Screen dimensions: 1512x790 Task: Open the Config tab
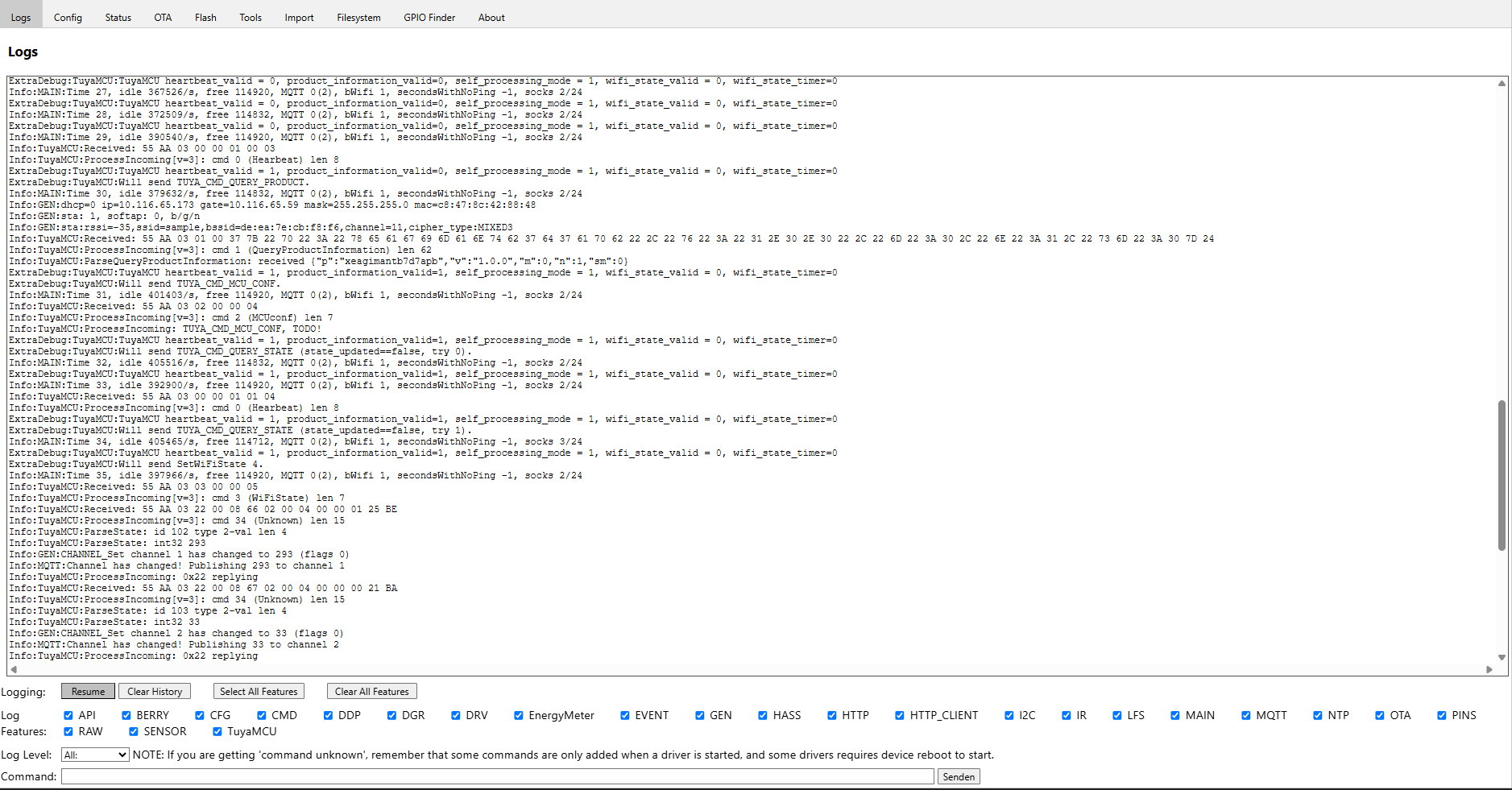68,17
